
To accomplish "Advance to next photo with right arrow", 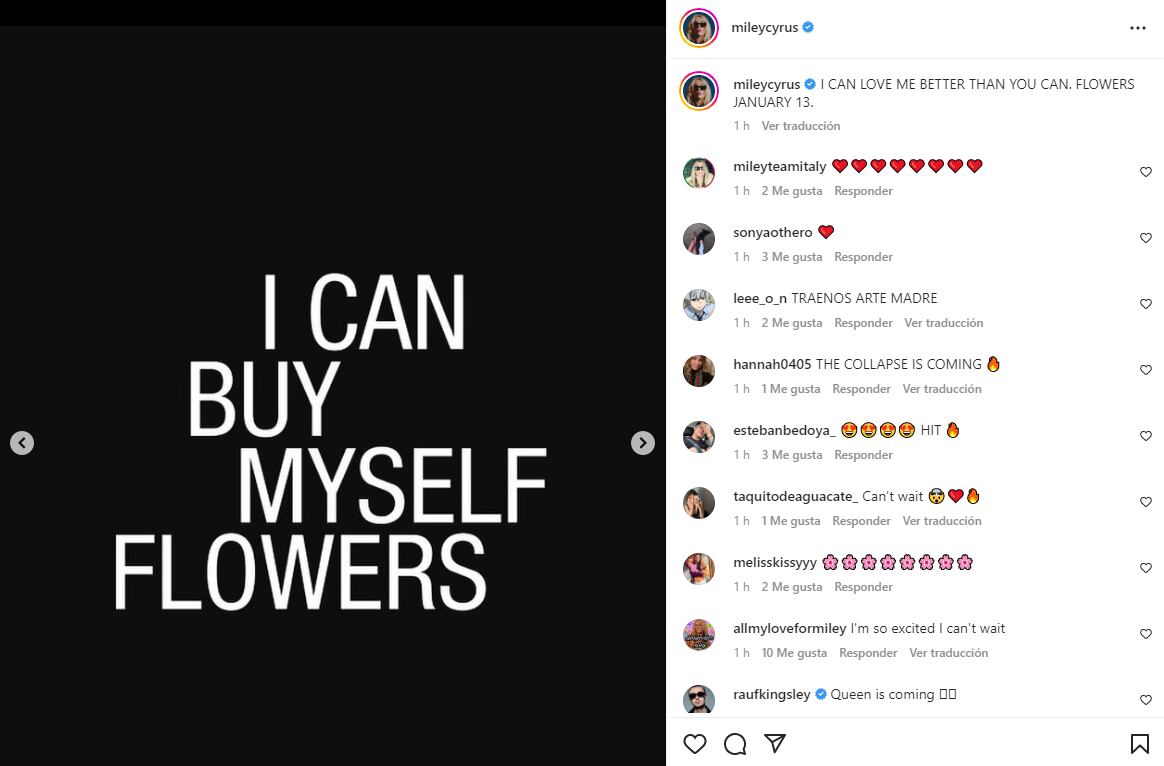I will (643, 442).
